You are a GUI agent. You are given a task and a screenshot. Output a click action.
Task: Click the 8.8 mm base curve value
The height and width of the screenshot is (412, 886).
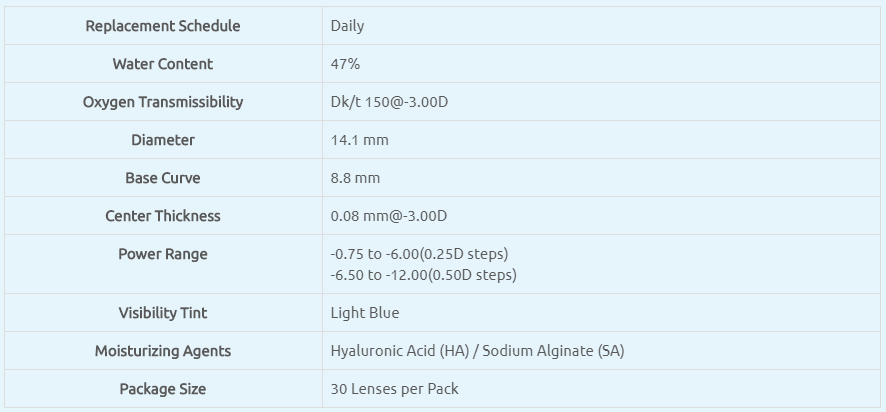coord(355,178)
